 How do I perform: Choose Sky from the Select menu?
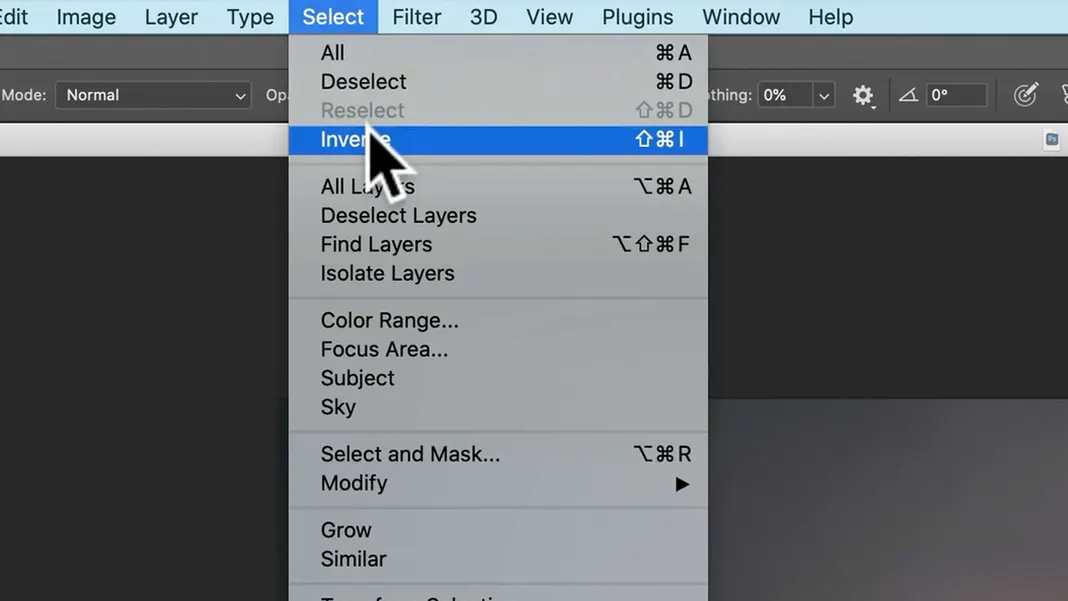(499, 407)
